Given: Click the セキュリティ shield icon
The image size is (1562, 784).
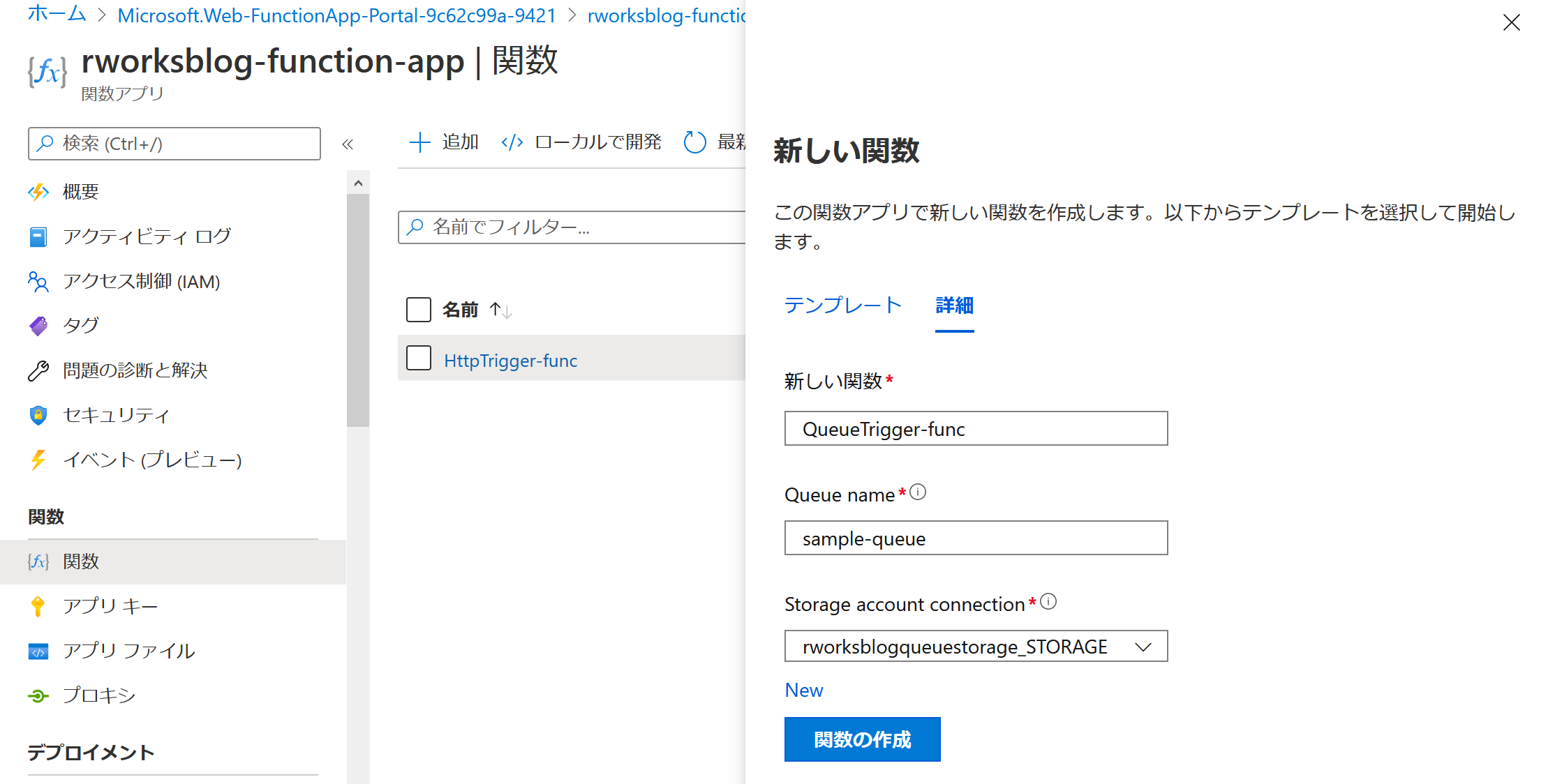Looking at the screenshot, I should [x=38, y=415].
